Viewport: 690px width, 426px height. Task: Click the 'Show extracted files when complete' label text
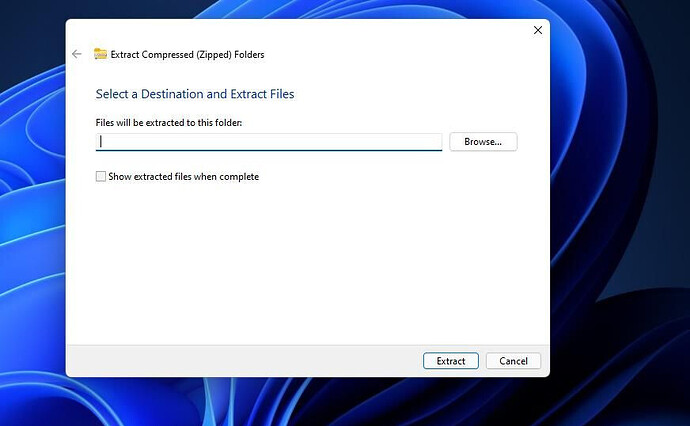(184, 176)
